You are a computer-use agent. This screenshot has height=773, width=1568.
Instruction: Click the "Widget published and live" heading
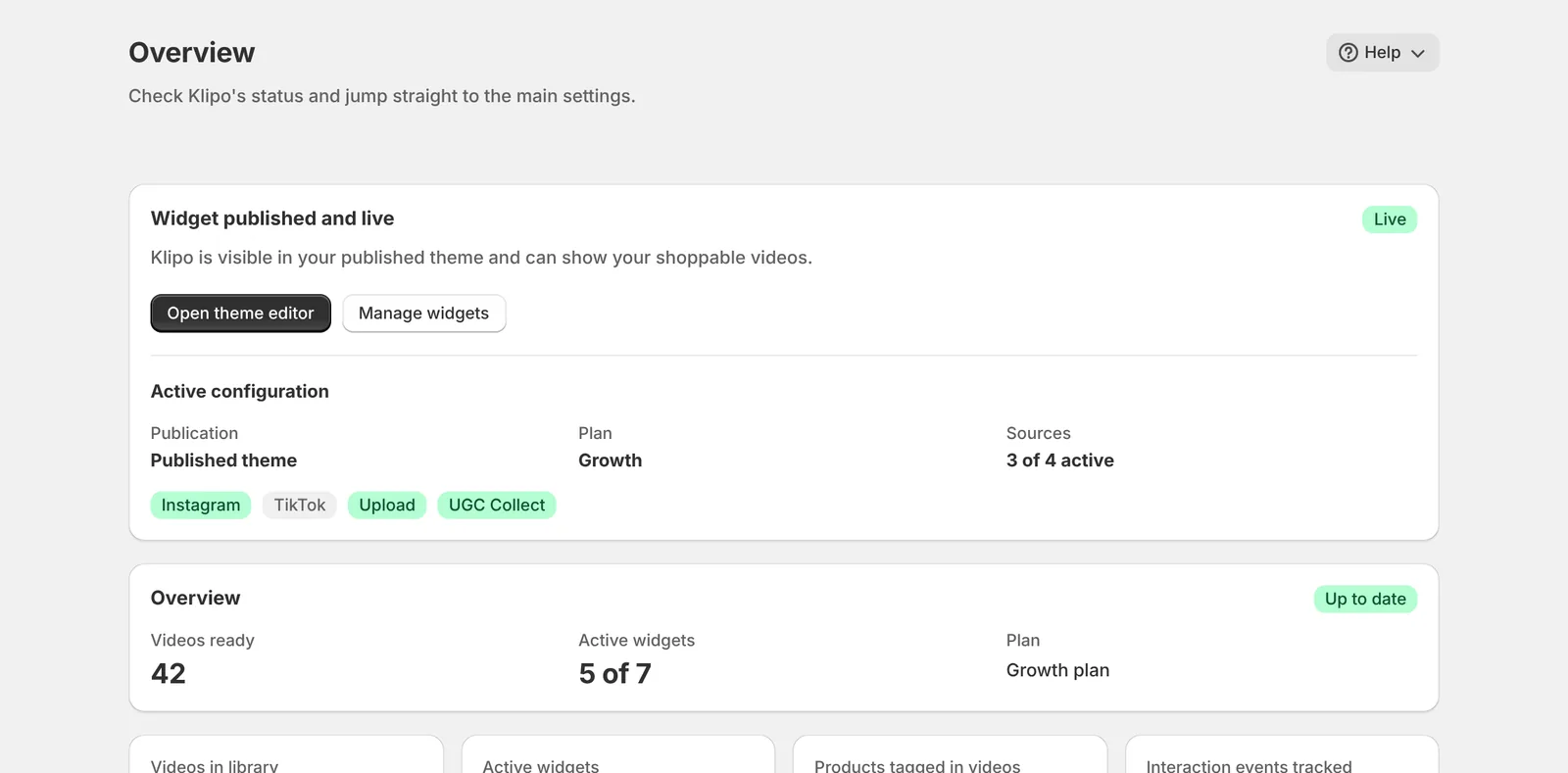coord(272,218)
